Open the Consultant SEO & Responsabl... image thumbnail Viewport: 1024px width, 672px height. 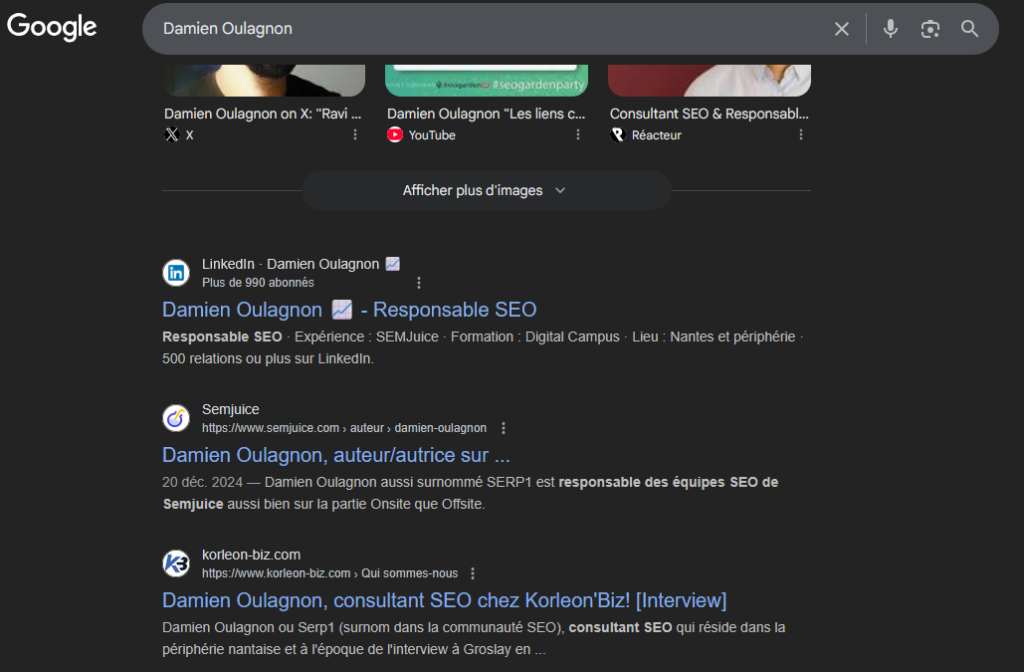click(709, 80)
